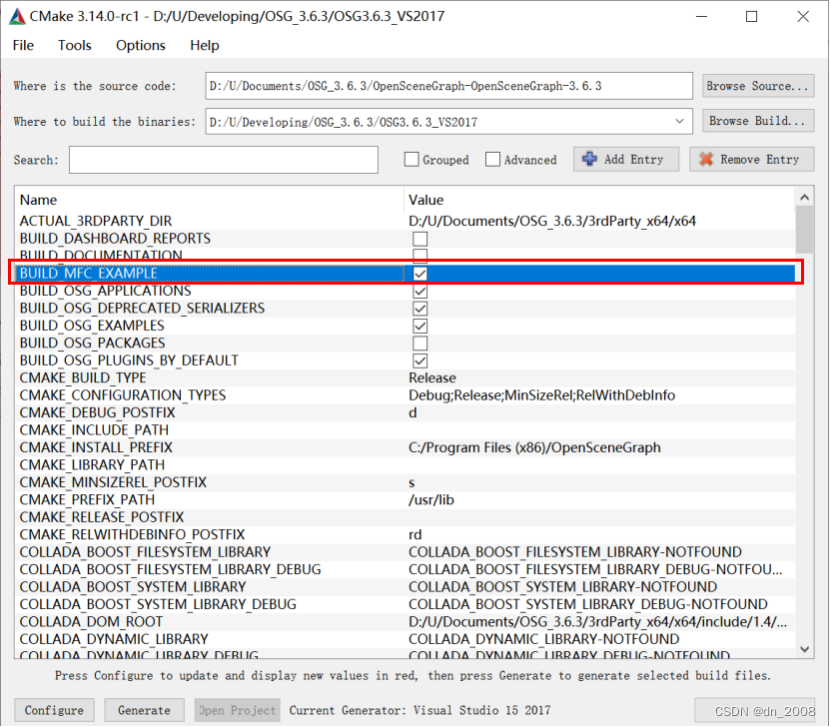Select CMAKE_RELEASE_POSTFIX entry
This screenshot has width=831, height=727.
pyautogui.click(x=102, y=518)
